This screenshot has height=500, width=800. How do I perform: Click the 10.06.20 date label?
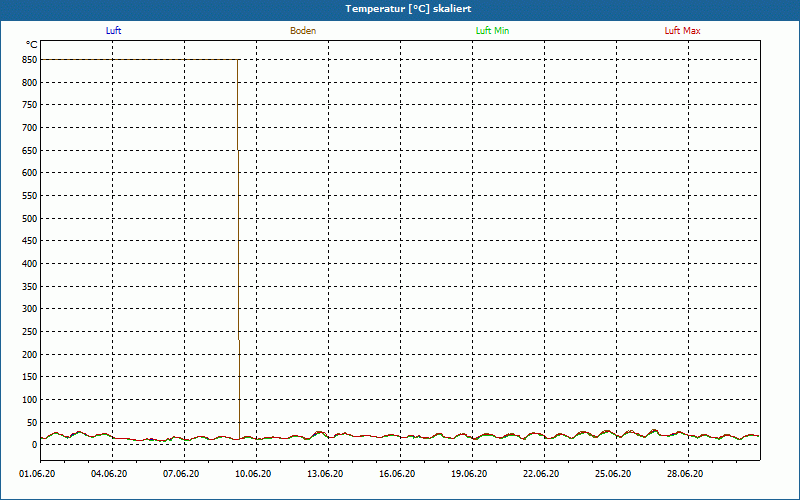click(253, 474)
